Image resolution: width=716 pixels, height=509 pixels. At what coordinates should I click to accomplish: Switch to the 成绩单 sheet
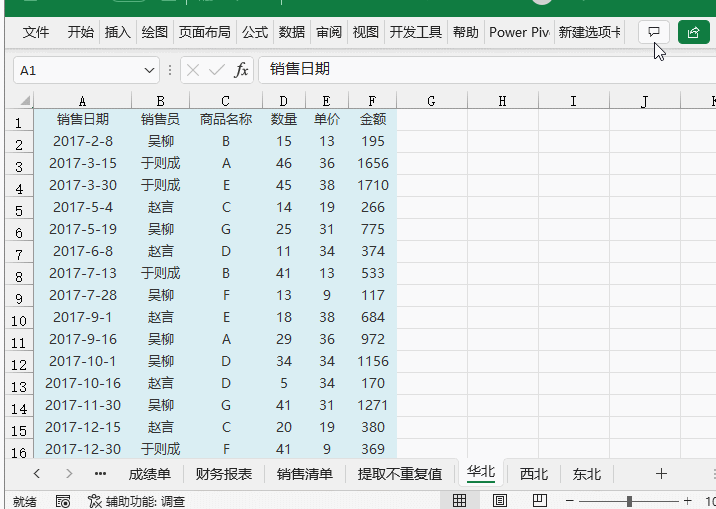(149, 474)
